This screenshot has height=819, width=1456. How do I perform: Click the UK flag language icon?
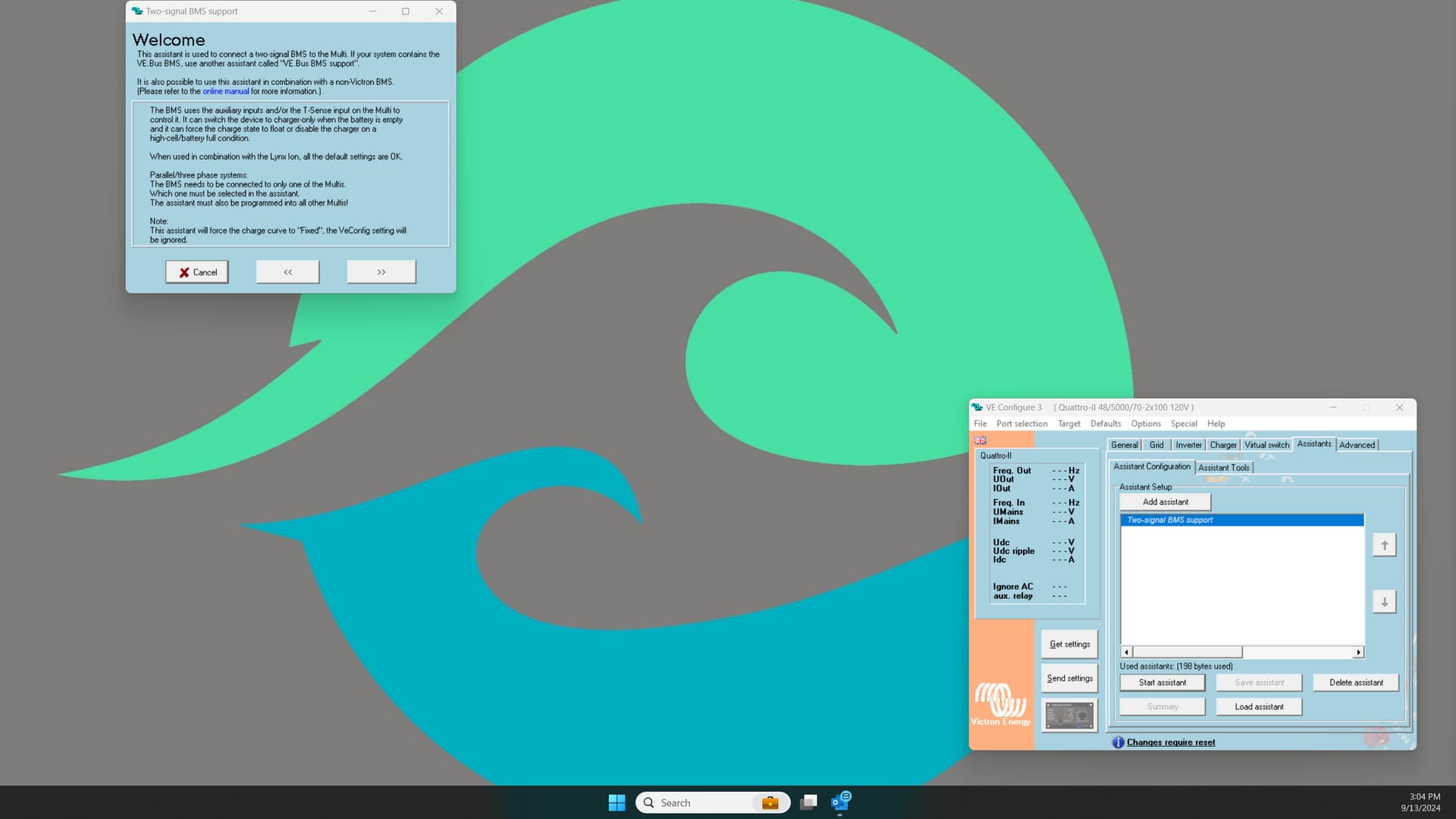pos(980,441)
